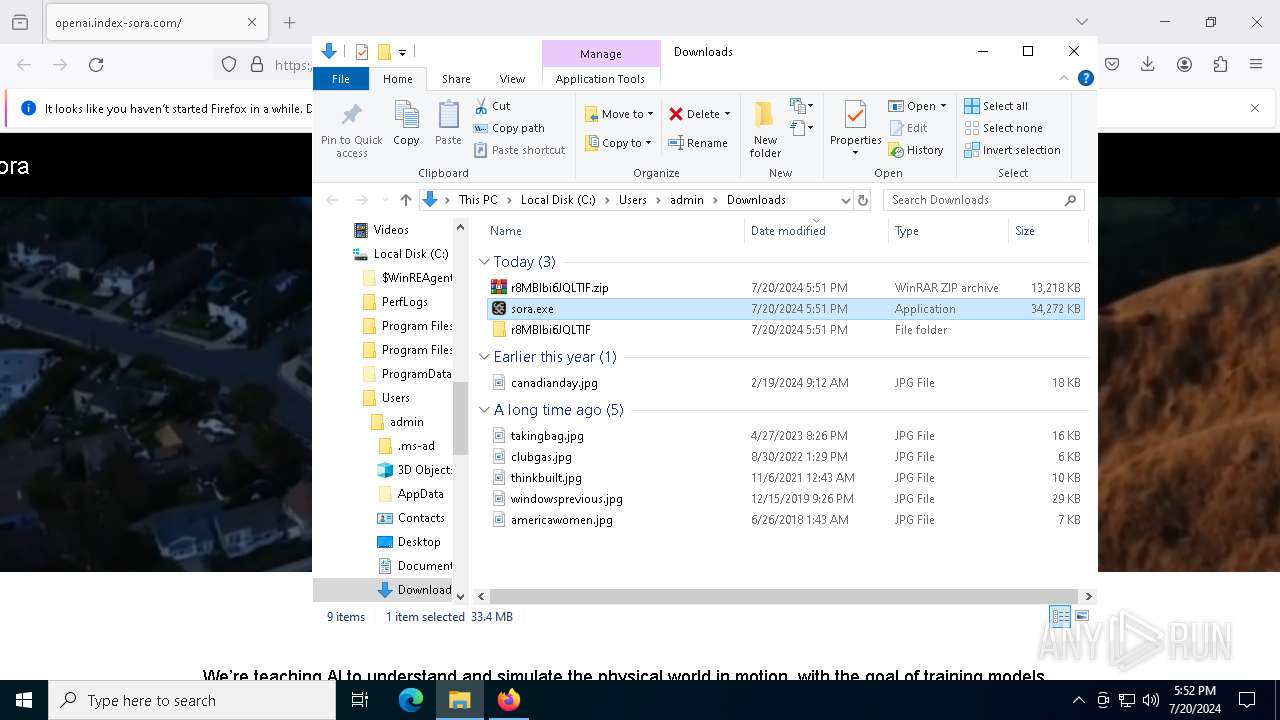Click the Edit button in Open group
The image size is (1280, 720).
point(908,128)
